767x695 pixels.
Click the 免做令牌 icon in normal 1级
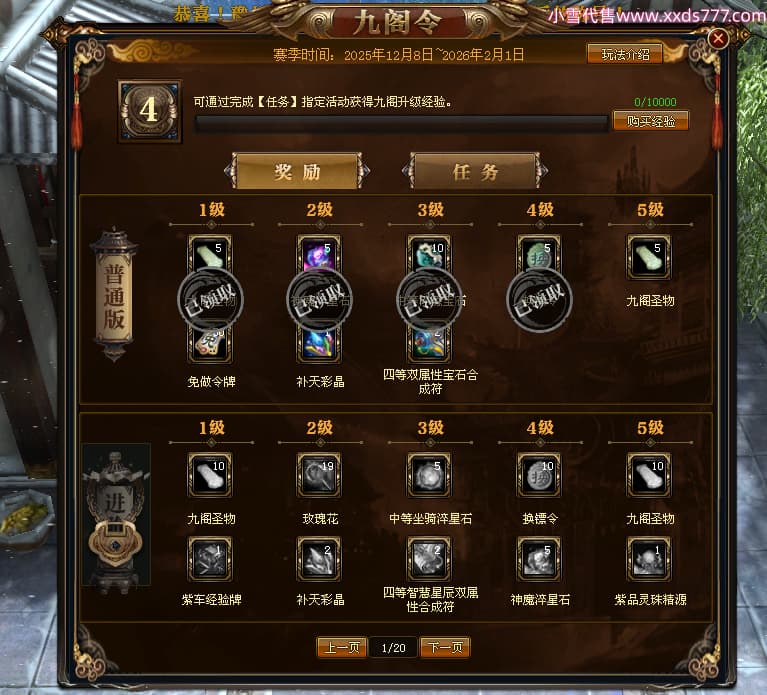pos(210,345)
